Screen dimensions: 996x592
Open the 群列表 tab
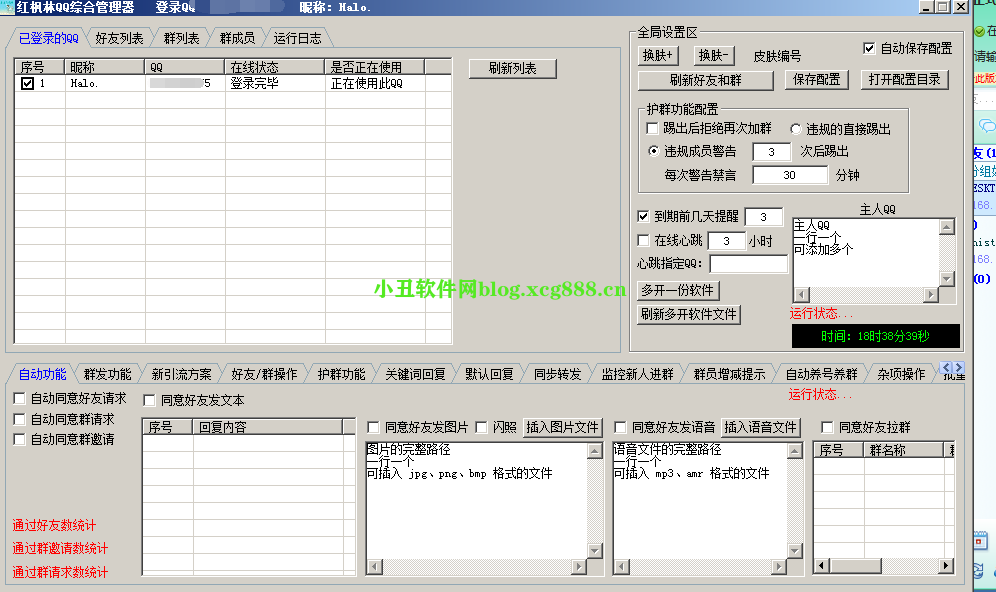181,38
